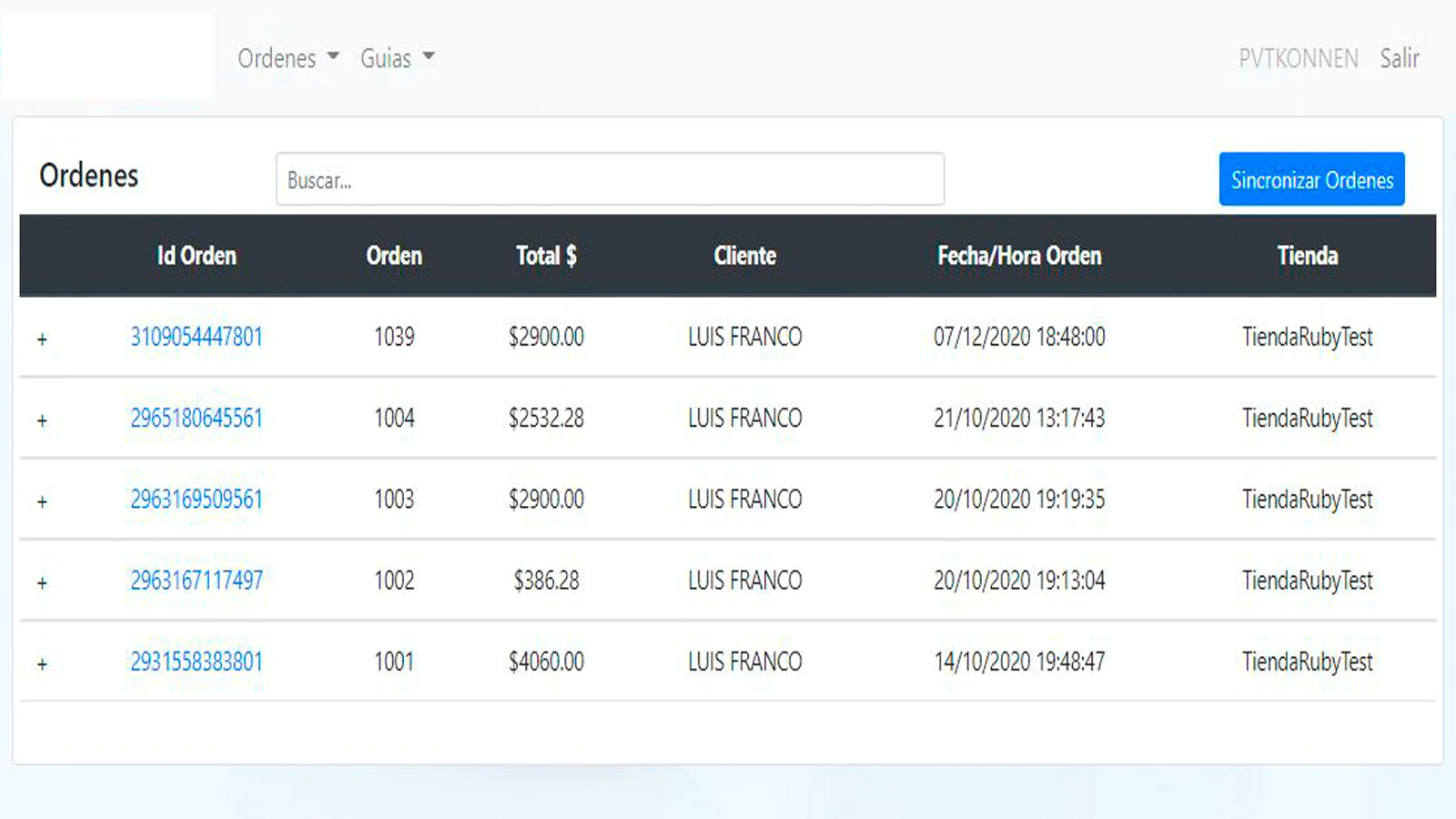
Task: Select order number 1001 cell
Action: coord(394,662)
